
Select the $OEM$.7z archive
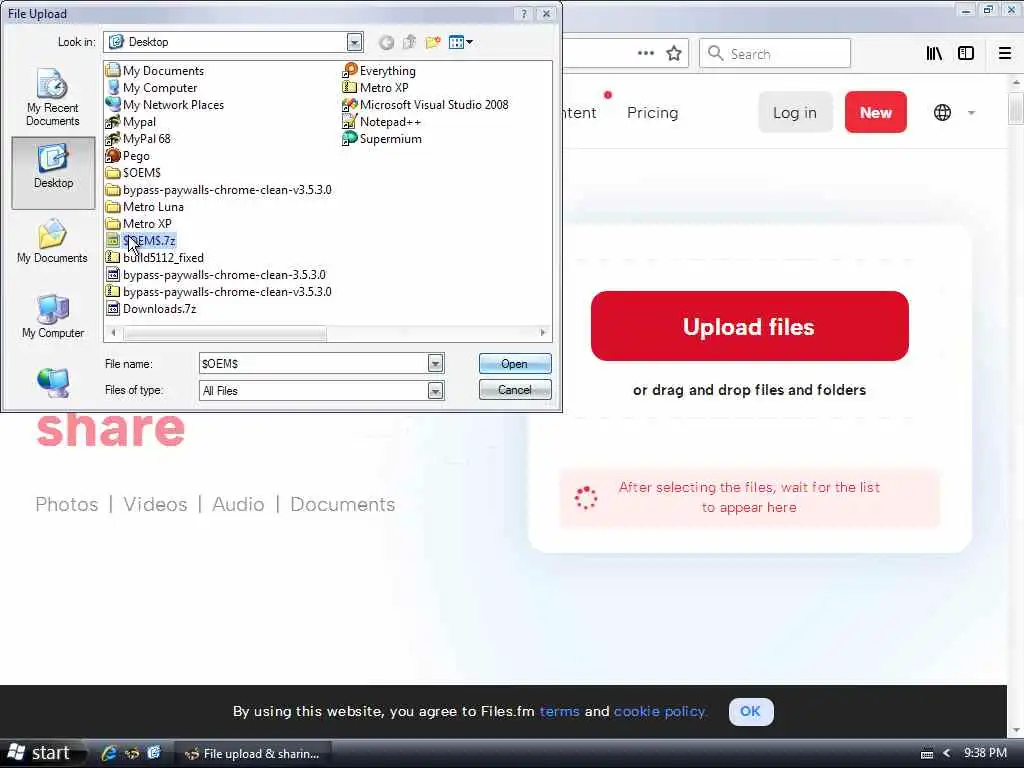pyautogui.click(x=140, y=240)
